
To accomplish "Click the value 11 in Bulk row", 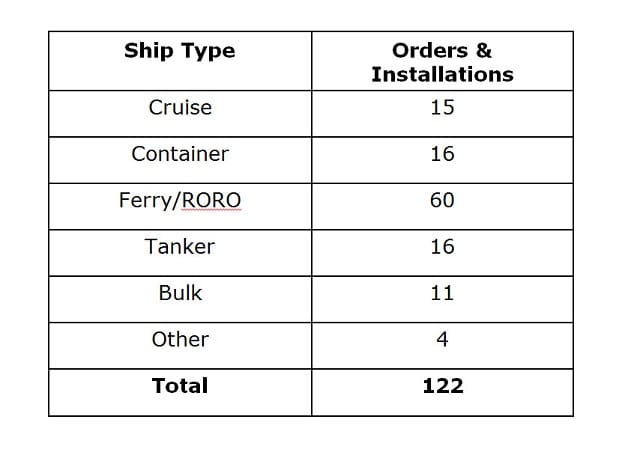I will [x=442, y=293].
